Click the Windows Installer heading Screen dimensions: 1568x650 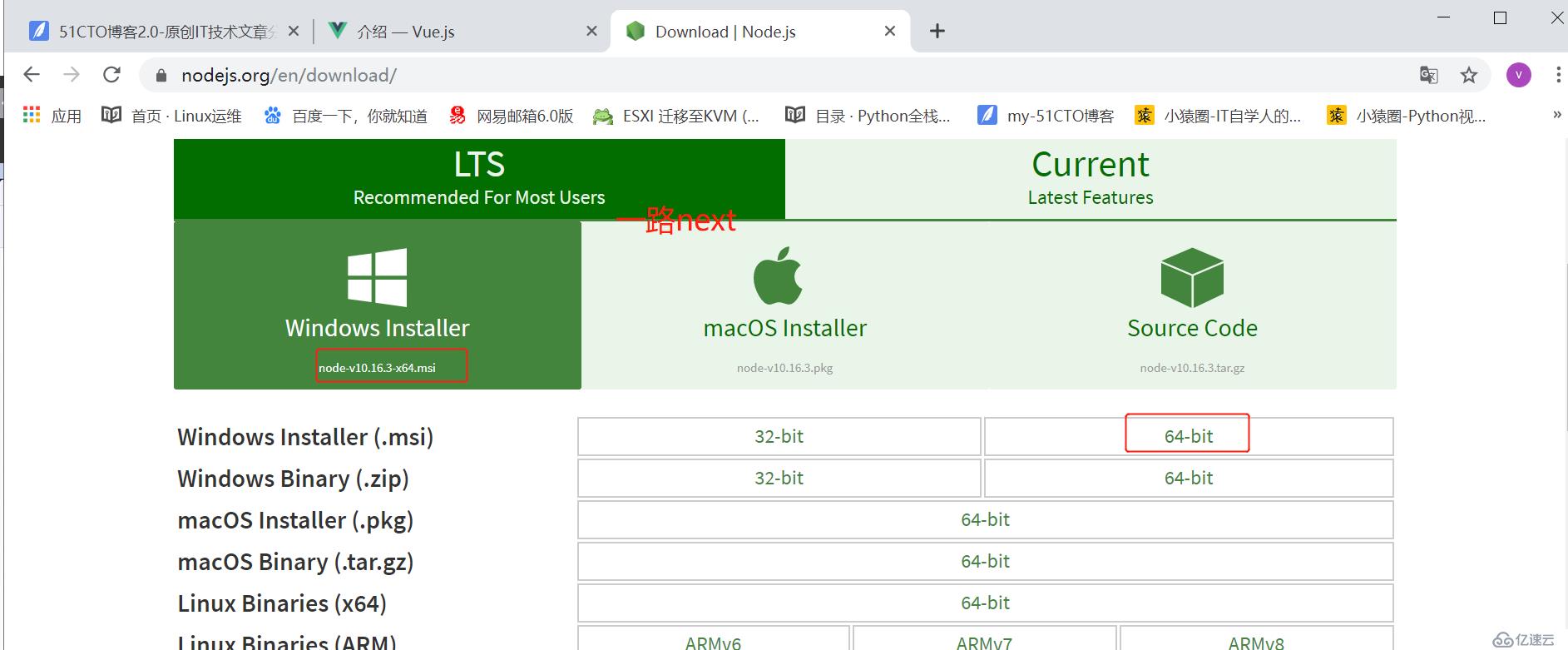click(x=377, y=328)
